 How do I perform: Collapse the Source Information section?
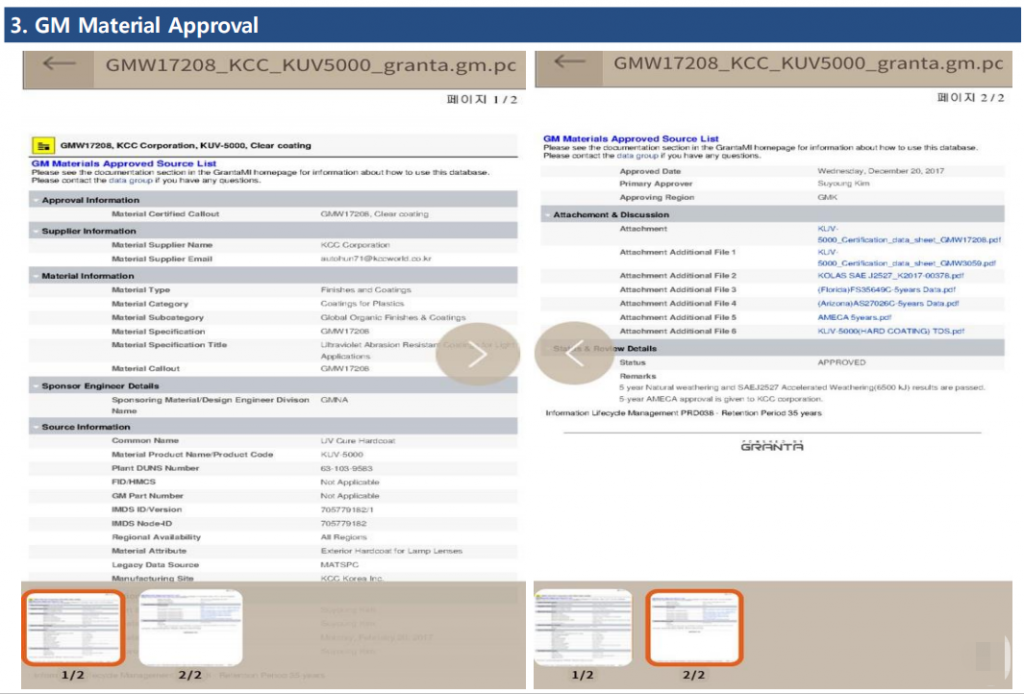[35, 427]
